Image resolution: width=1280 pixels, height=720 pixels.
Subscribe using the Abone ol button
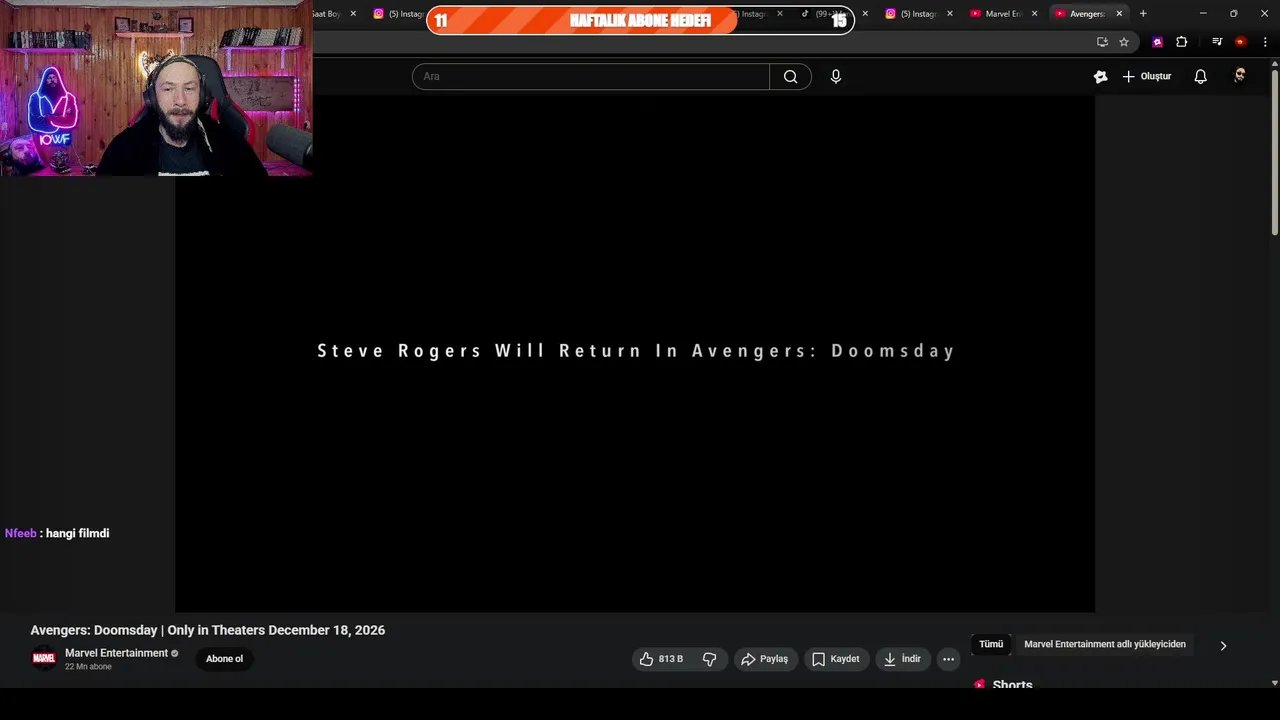click(224, 659)
